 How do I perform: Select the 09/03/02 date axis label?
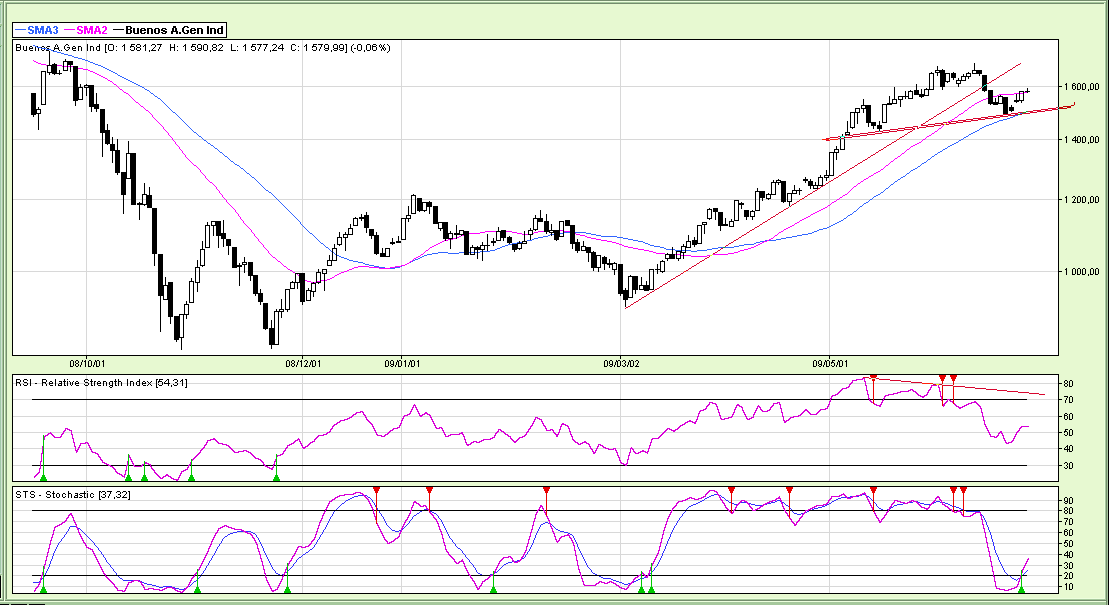pos(621,364)
